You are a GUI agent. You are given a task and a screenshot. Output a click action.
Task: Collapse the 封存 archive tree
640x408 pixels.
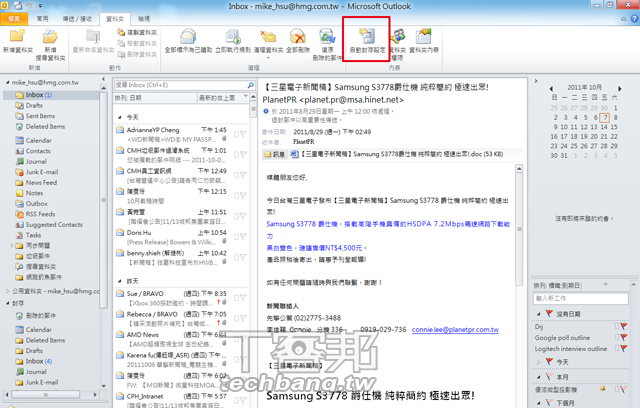tap(7, 303)
